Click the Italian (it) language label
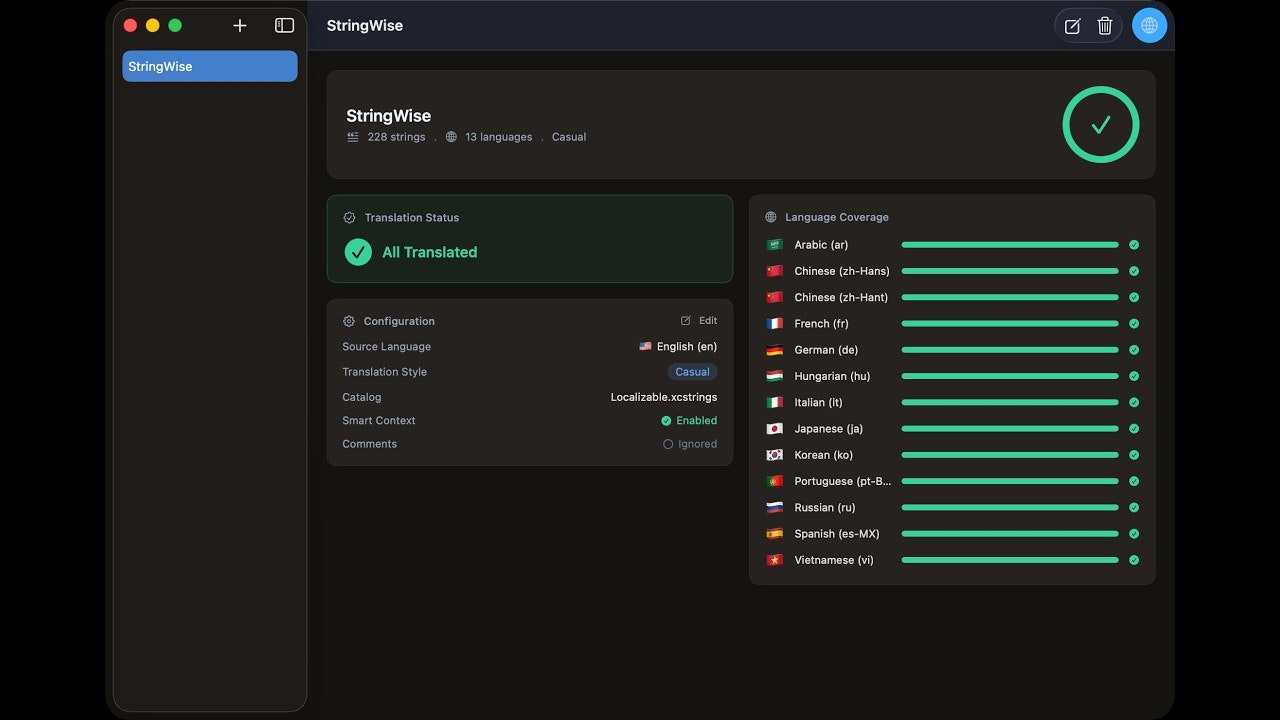This screenshot has width=1280, height=720. 818,402
